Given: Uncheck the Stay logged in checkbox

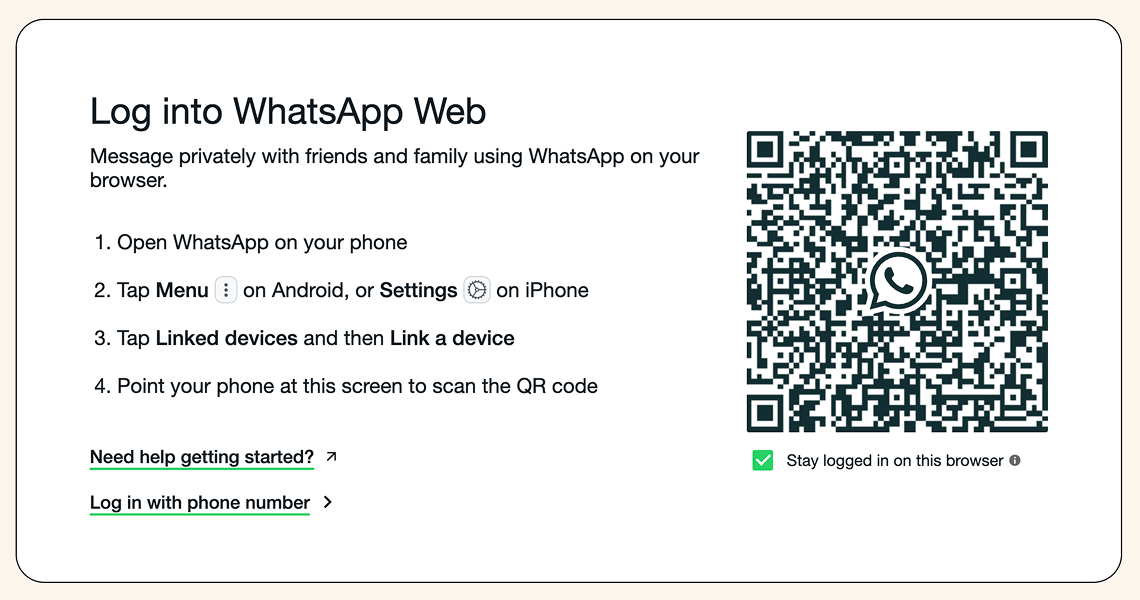Looking at the screenshot, I should [x=763, y=460].
